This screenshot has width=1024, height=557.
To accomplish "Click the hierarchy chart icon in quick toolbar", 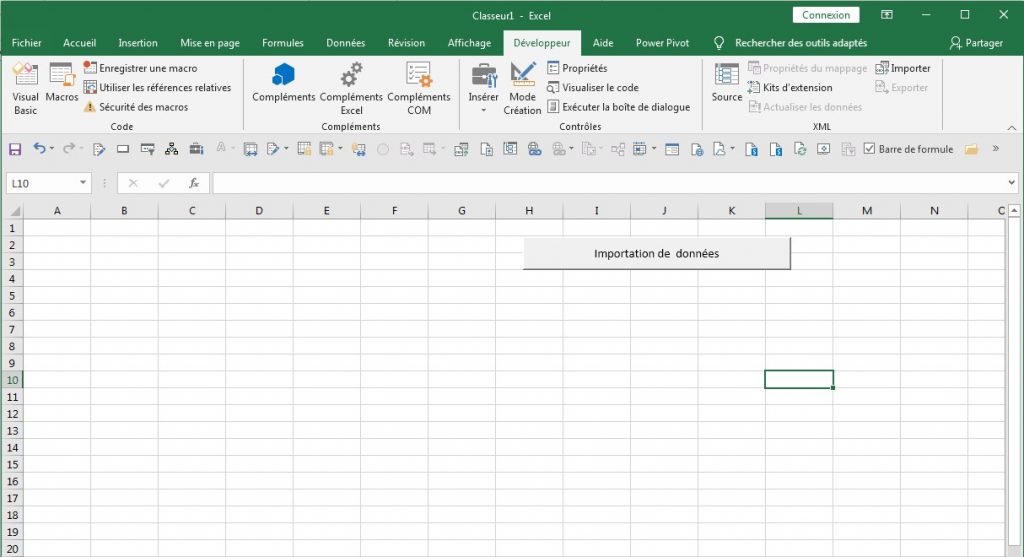I will [x=171, y=150].
